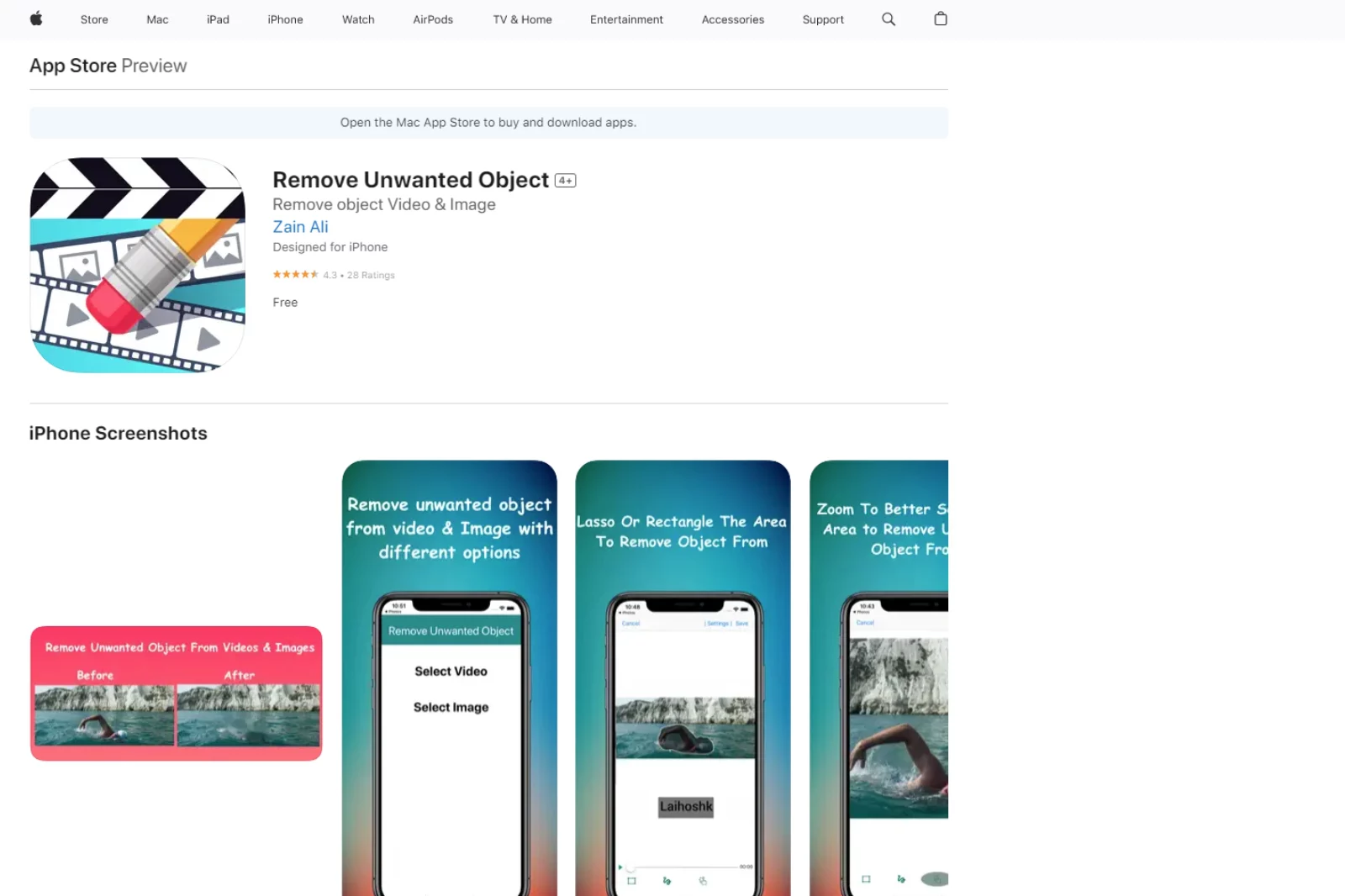Open the iPhone menu item

pyautogui.click(x=285, y=19)
